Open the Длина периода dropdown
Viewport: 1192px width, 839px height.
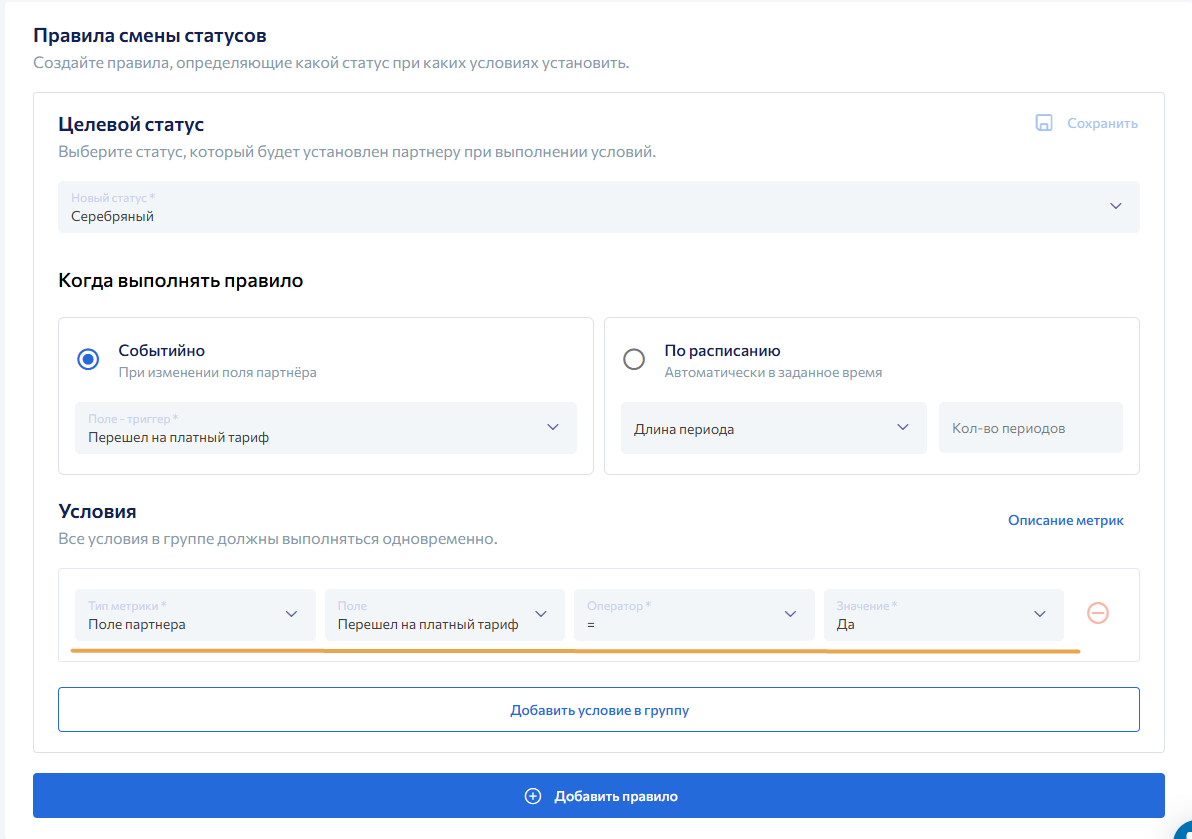click(x=773, y=428)
